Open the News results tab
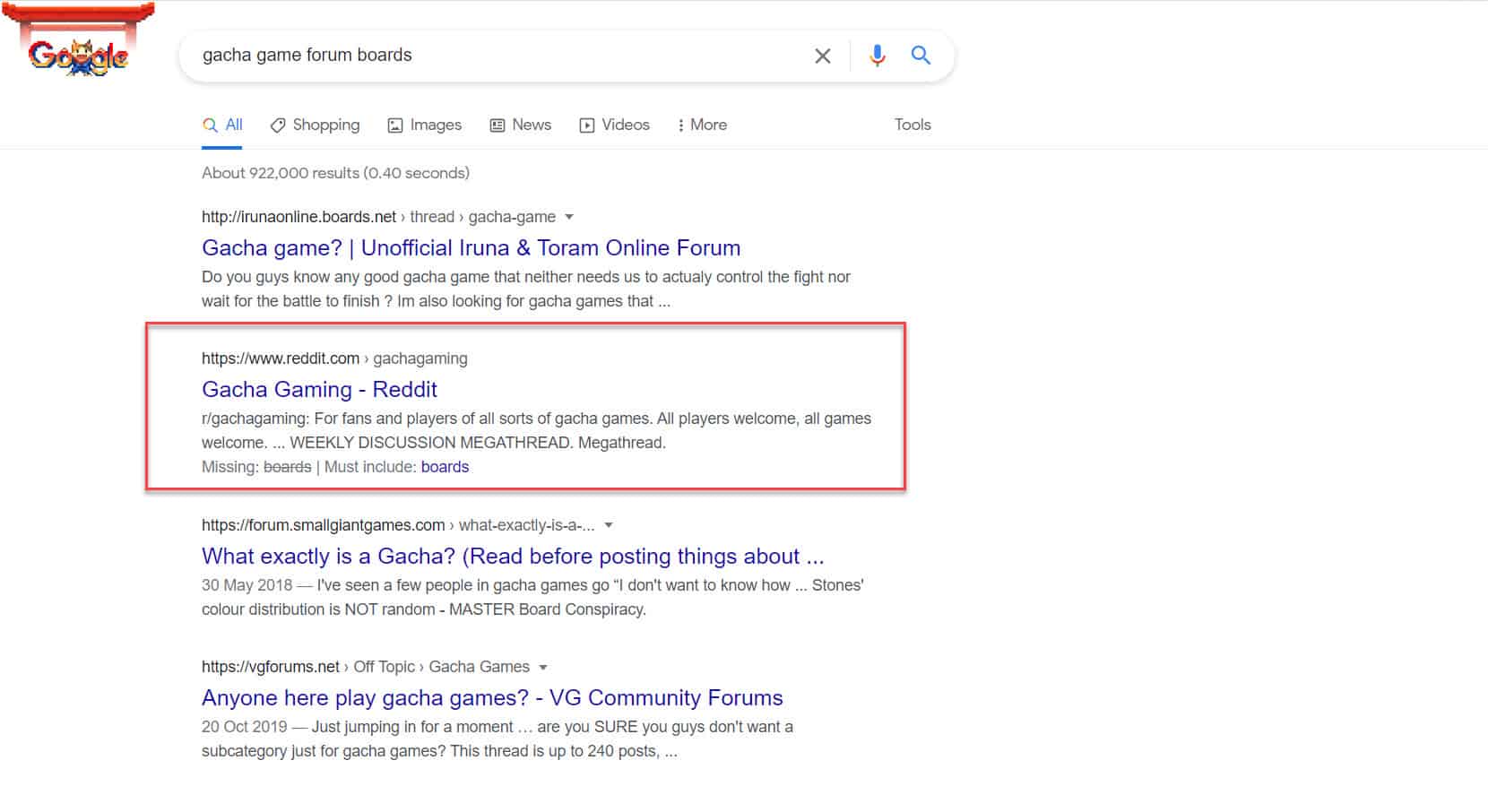 [521, 125]
